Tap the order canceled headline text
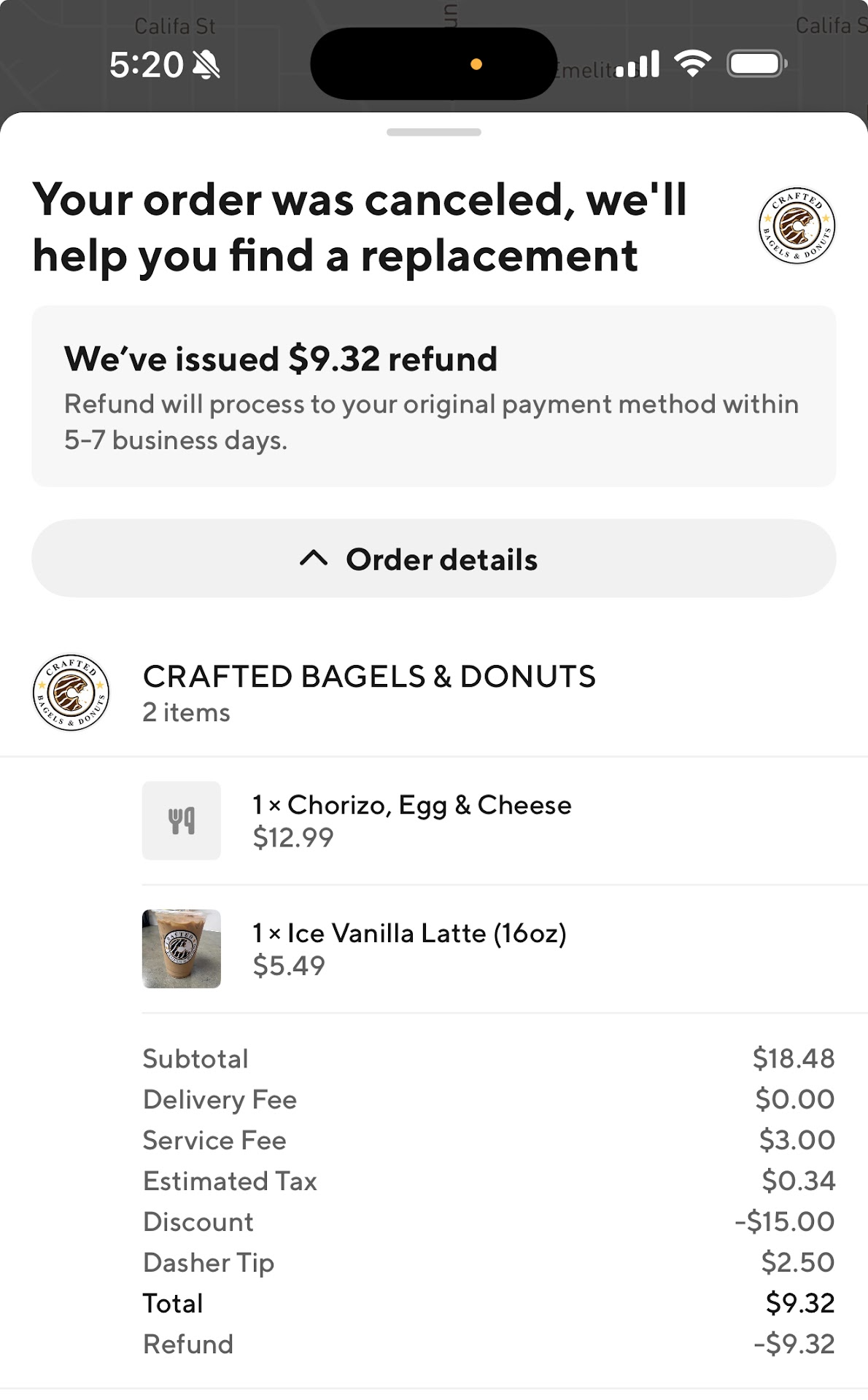 pos(360,227)
